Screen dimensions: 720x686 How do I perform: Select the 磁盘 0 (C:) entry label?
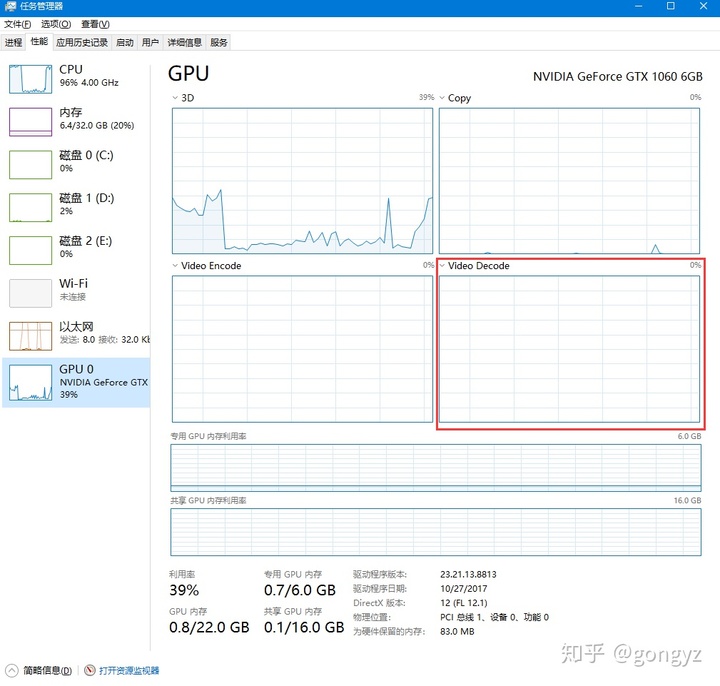[86, 155]
